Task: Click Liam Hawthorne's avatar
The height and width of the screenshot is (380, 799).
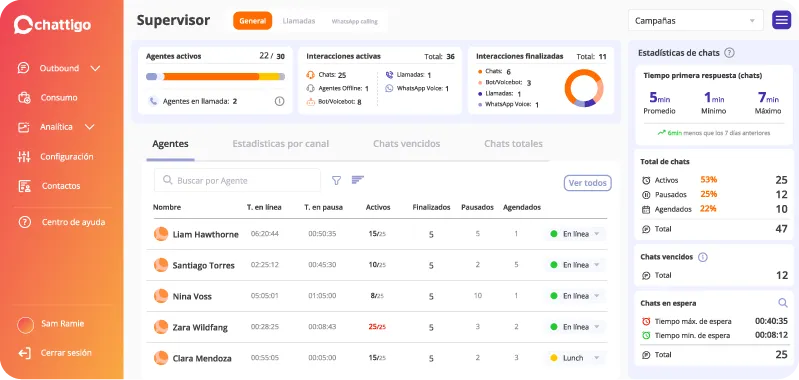Action: [x=161, y=234]
